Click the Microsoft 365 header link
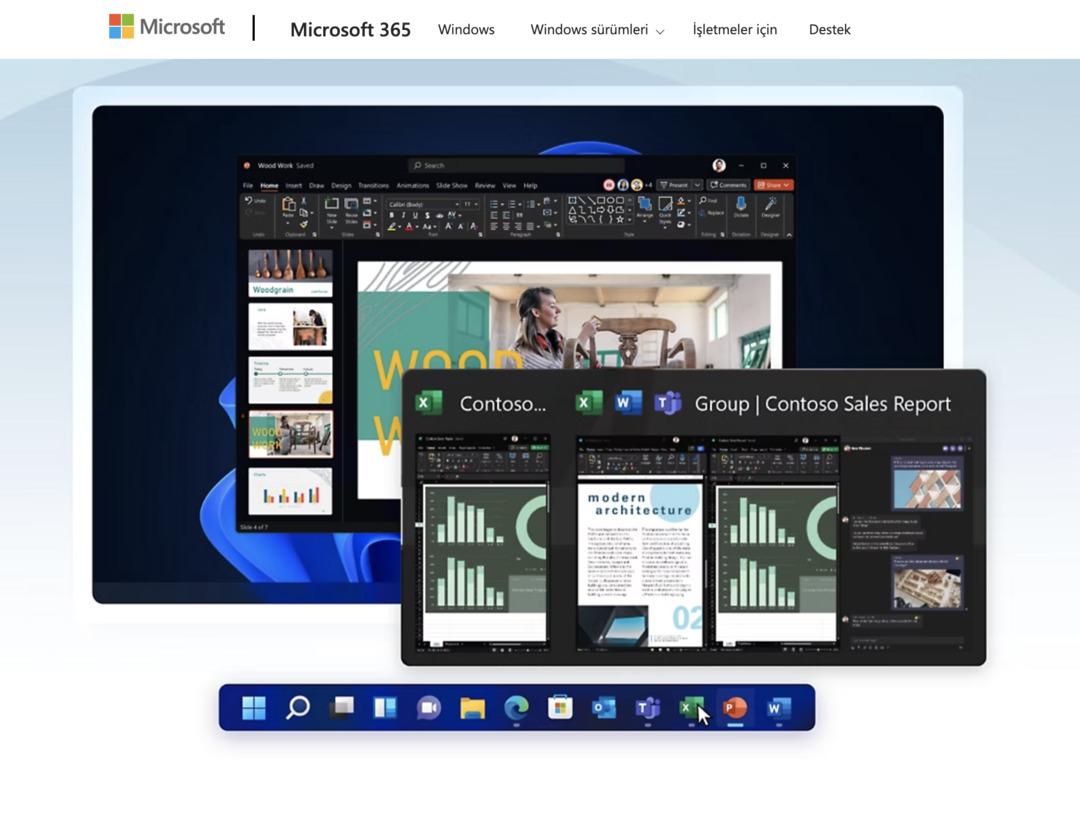The width and height of the screenshot is (1080, 835). (x=350, y=30)
